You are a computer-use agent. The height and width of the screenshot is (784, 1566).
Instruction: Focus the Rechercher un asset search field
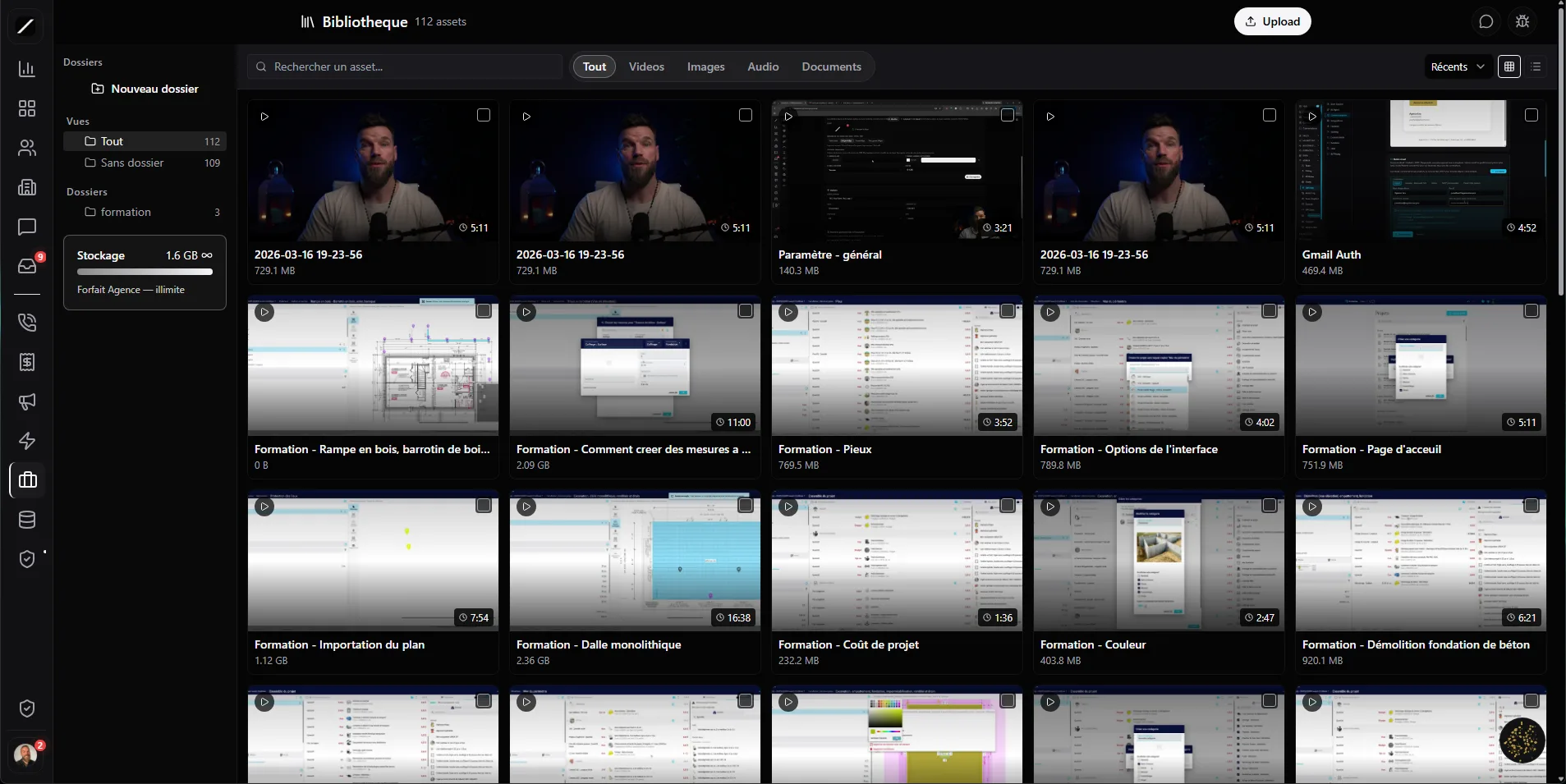[x=405, y=66]
